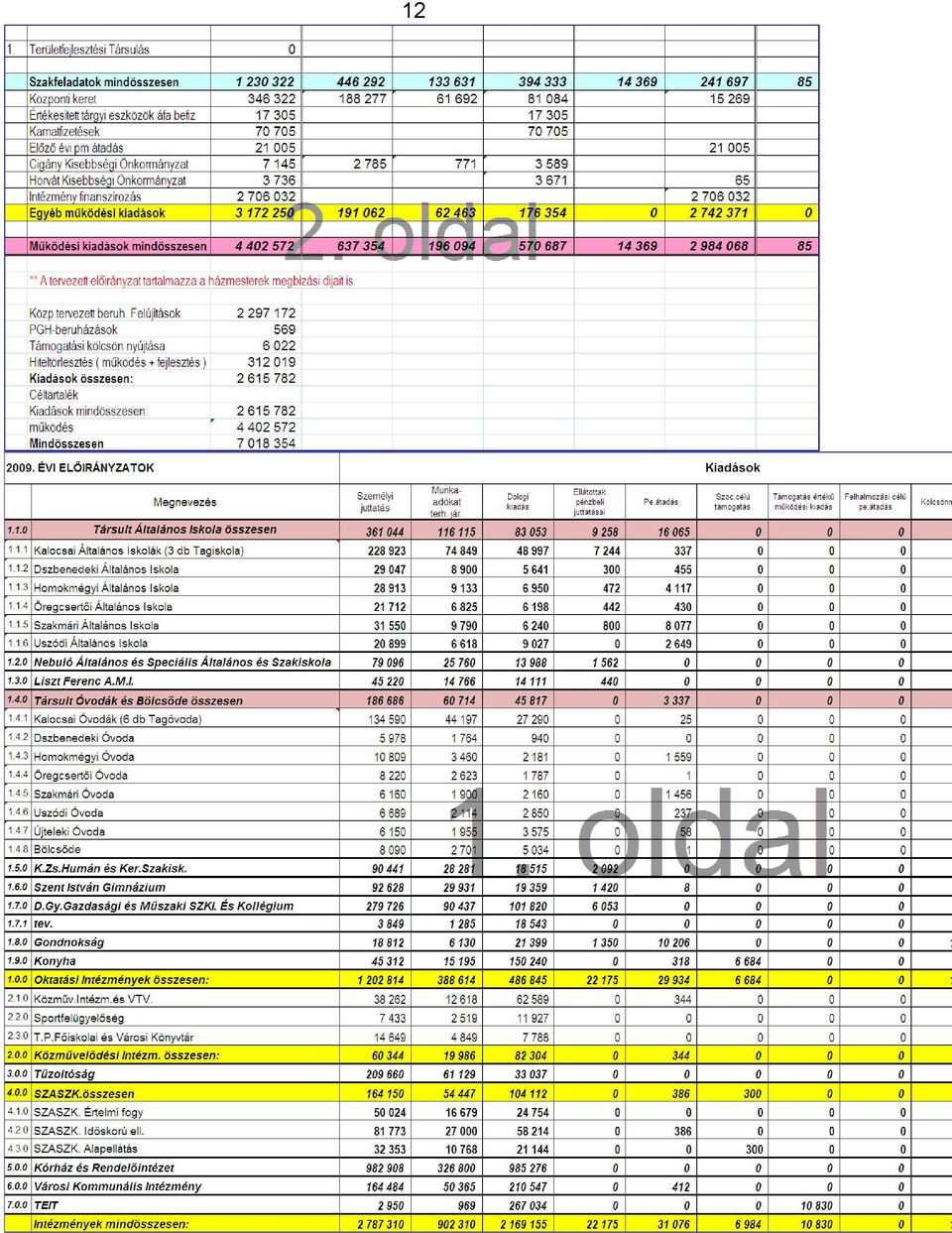
Task: Select 'Közművelődési Intézm. összesen:' row label
Action: [127, 1055]
